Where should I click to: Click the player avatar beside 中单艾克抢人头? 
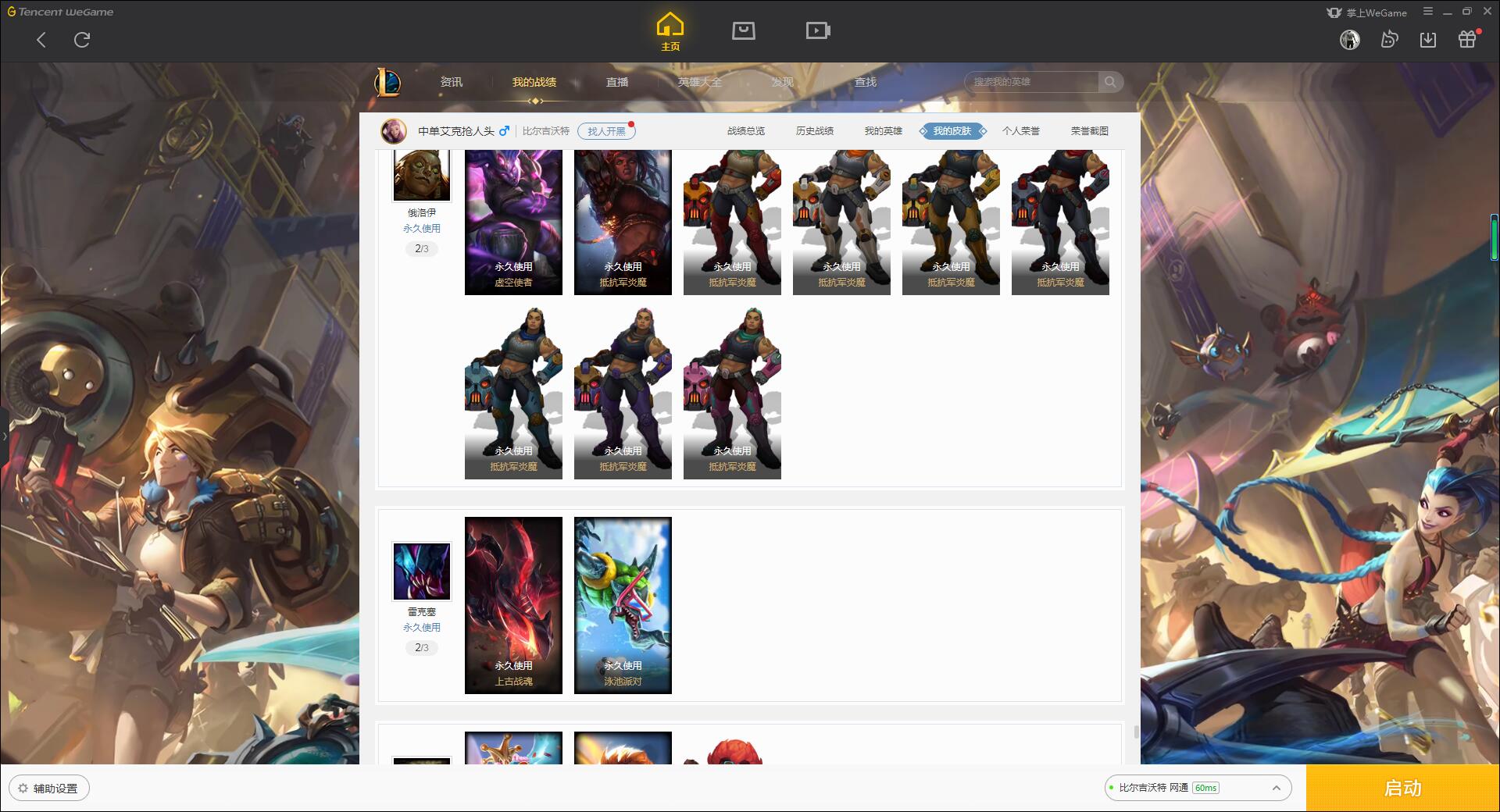[394, 131]
